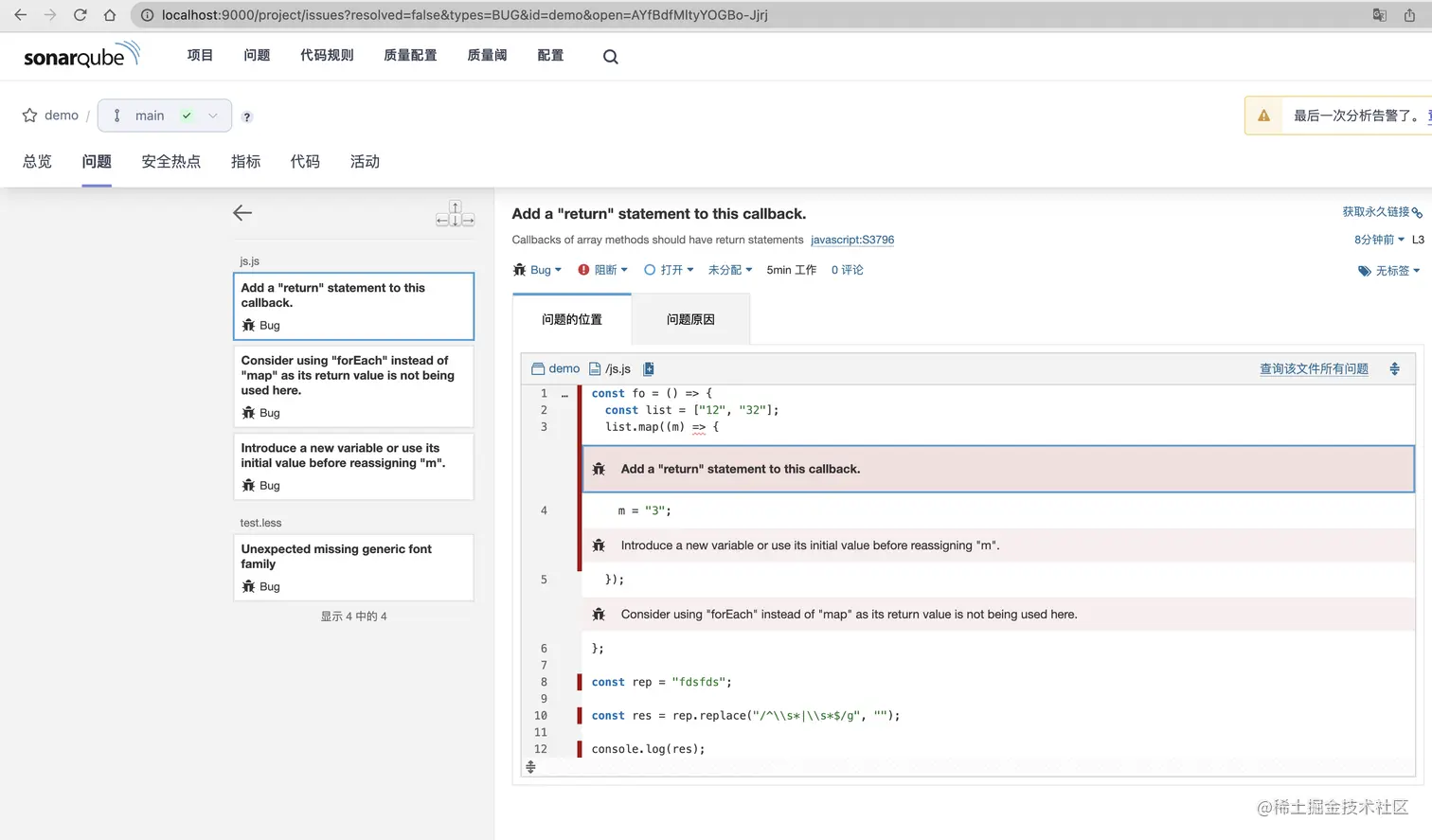
Task: Switch to the 安全热点 tab
Action: [171, 162]
